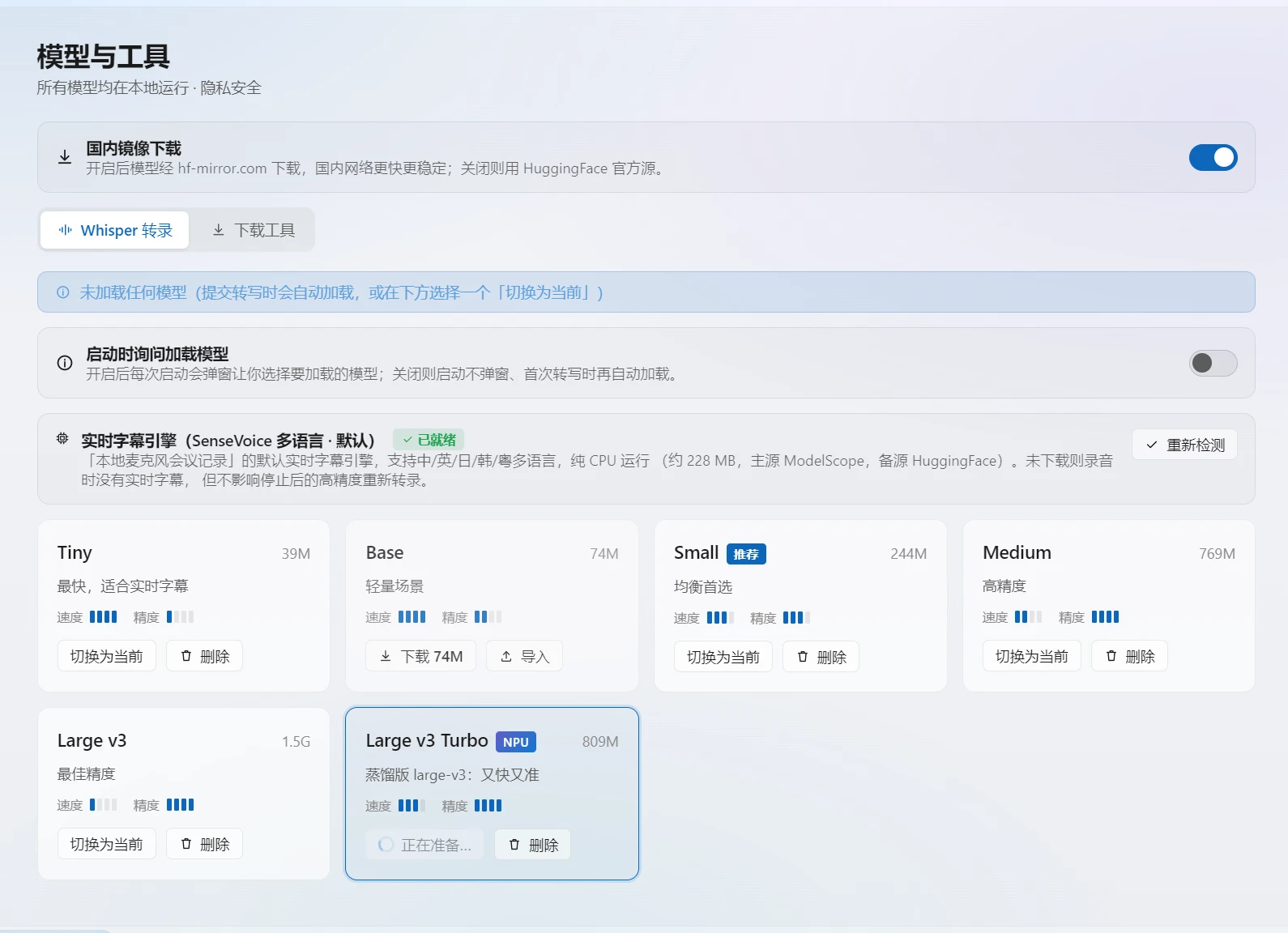Switch to the Whisper 转录 tab

pyautogui.click(x=114, y=231)
